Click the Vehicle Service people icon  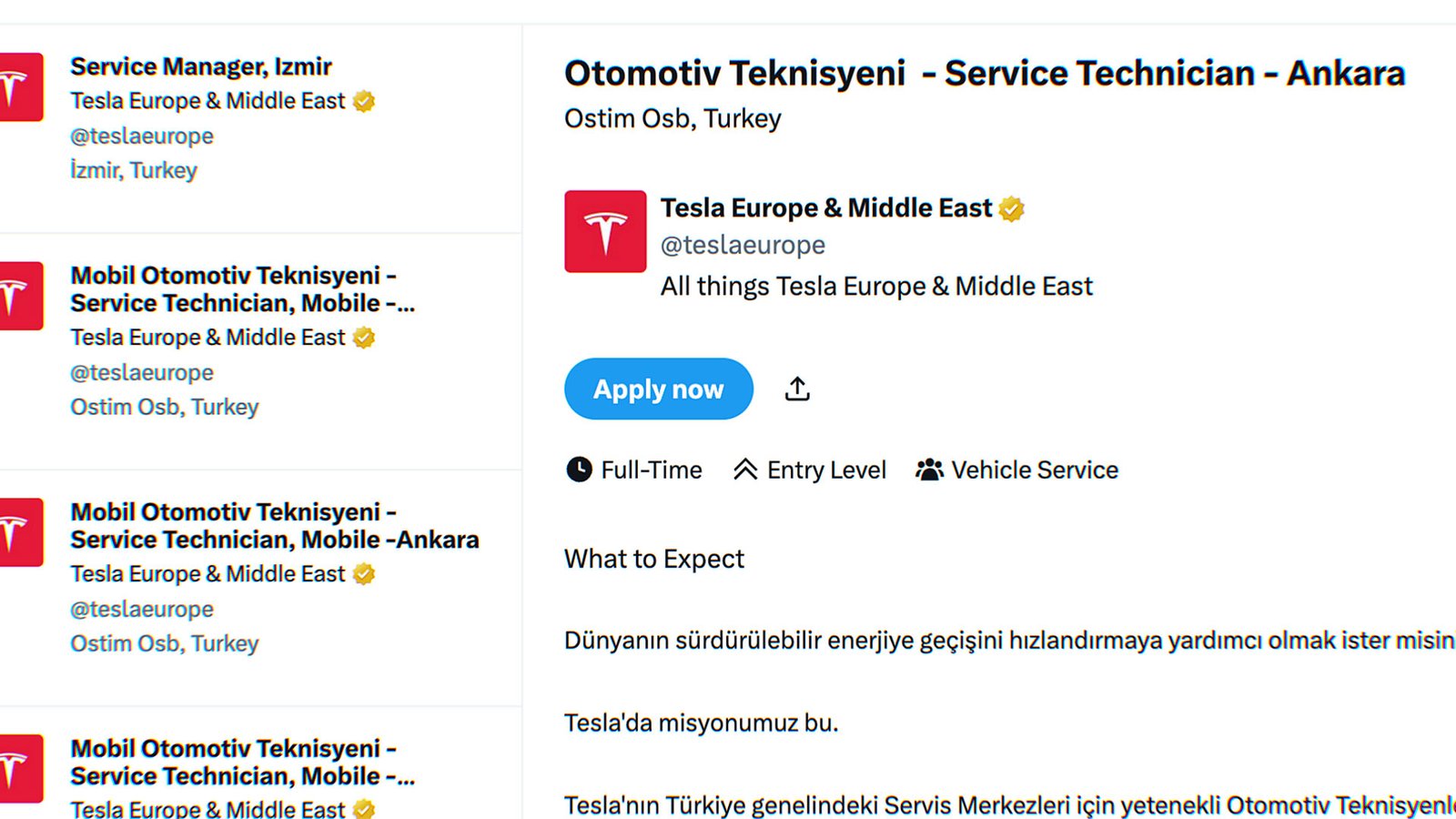tap(929, 470)
